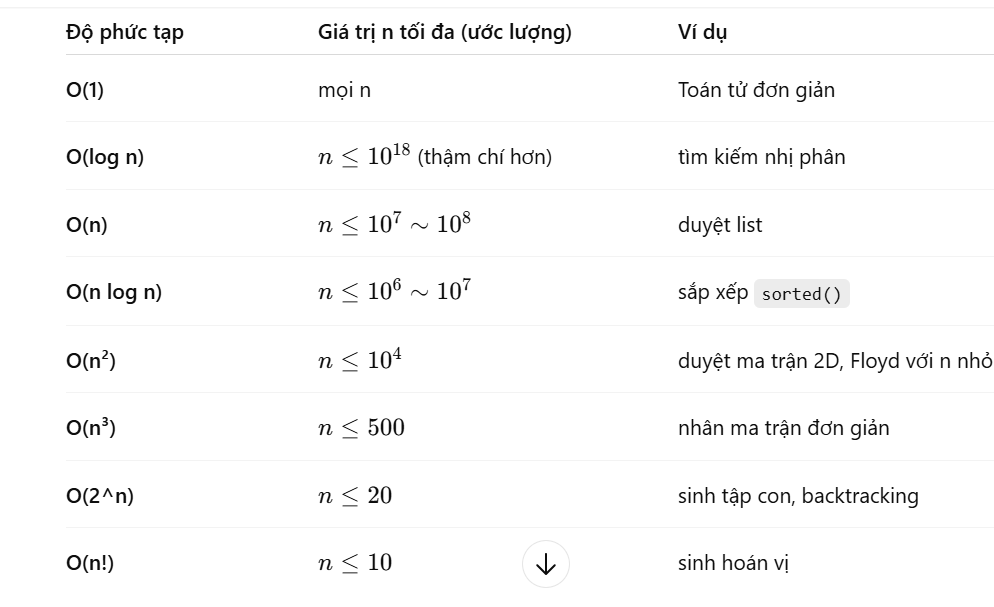Select the O(2^n) row label
This screenshot has width=994, height=607.
coord(100,495)
